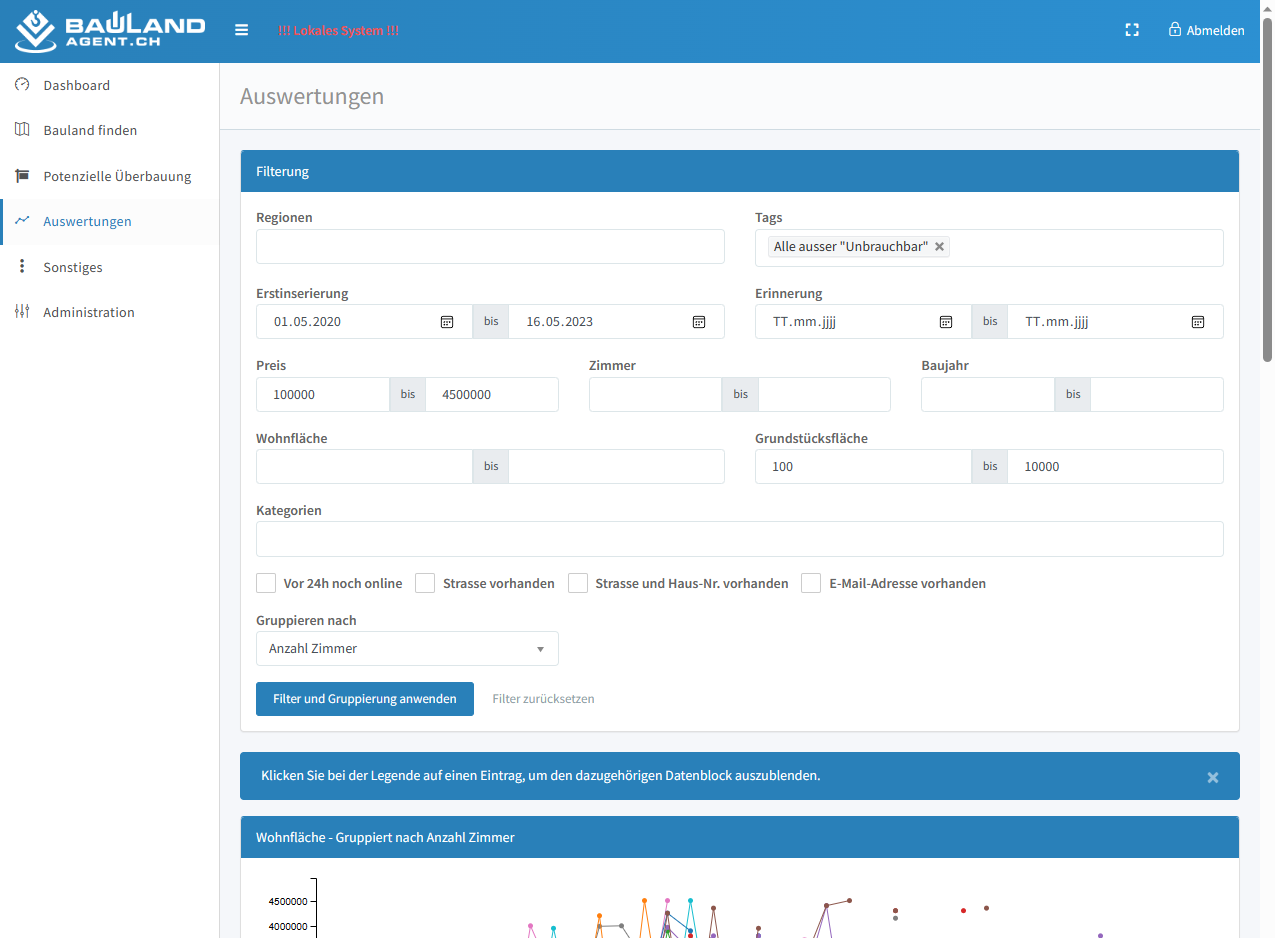Toggle fullscreen mode icon
The image size is (1275, 938).
point(1132,30)
